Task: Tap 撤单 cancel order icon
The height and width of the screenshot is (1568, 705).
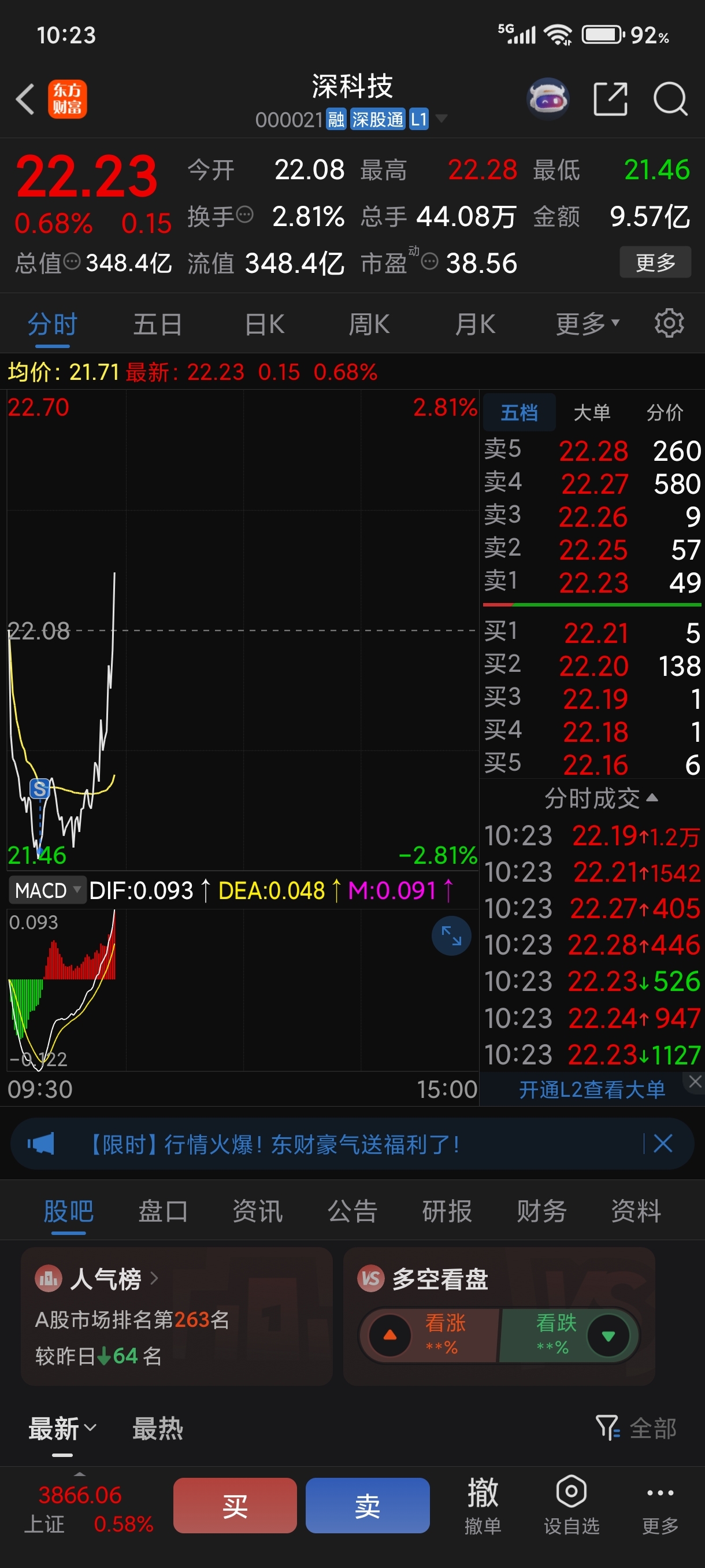Action: pos(483,1506)
